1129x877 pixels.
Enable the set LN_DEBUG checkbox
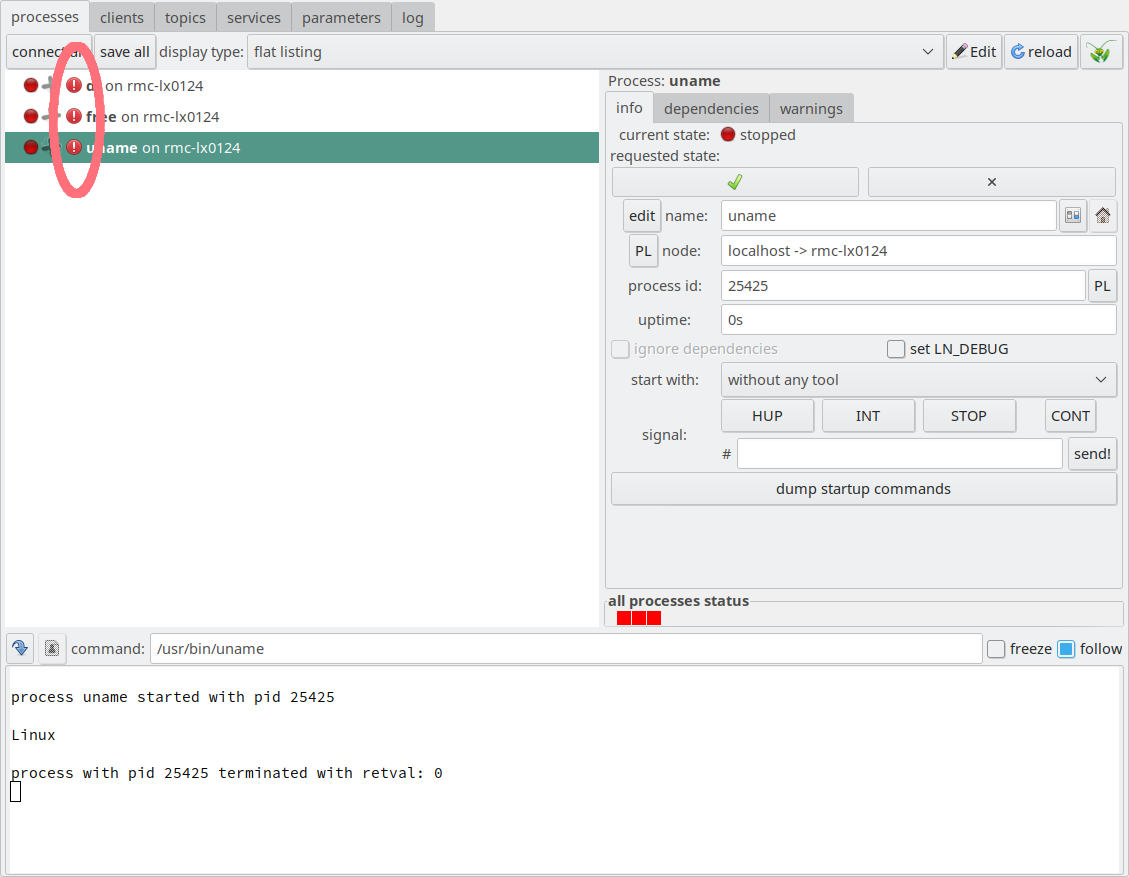pos(896,349)
